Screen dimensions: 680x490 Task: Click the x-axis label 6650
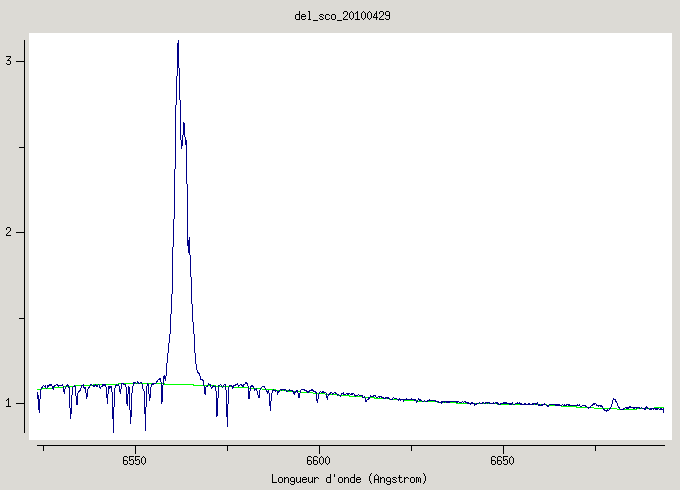tap(502, 461)
